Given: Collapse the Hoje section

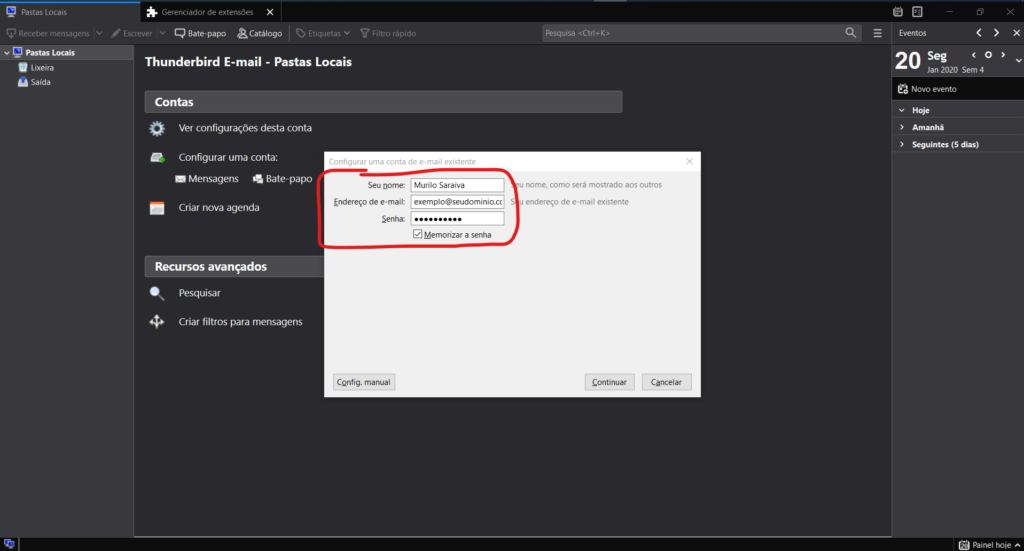Looking at the screenshot, I should (x=902, y=110).
